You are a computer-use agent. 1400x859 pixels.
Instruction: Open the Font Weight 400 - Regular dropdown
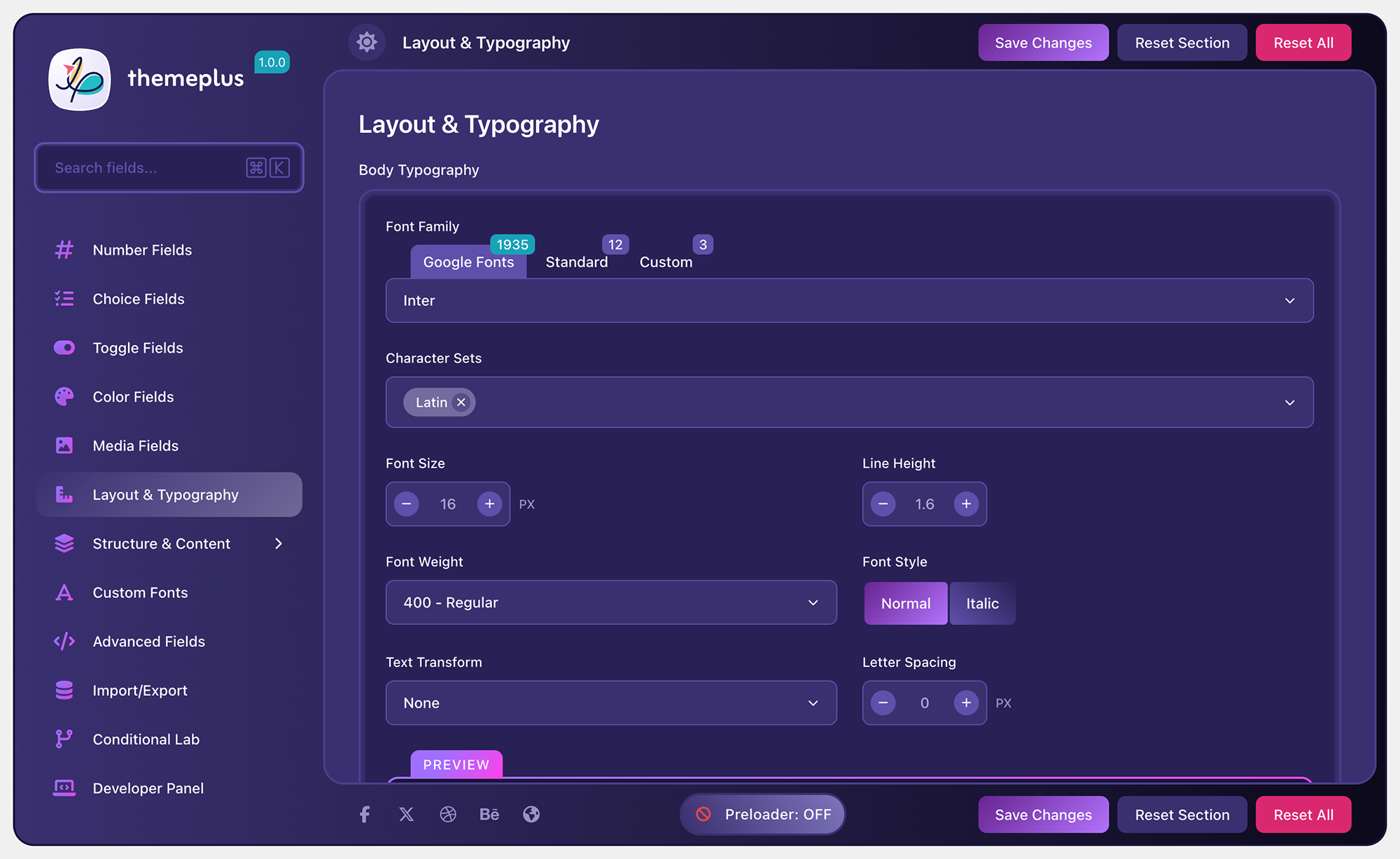[611, 602]
